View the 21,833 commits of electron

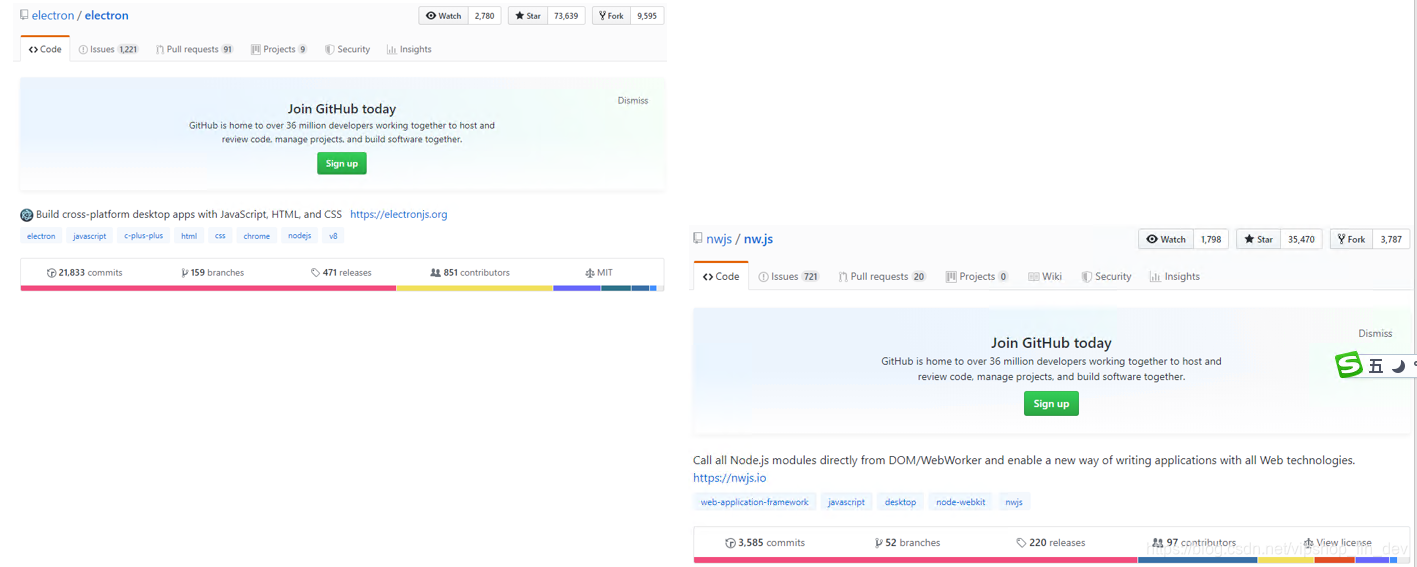tap(85, 272)
